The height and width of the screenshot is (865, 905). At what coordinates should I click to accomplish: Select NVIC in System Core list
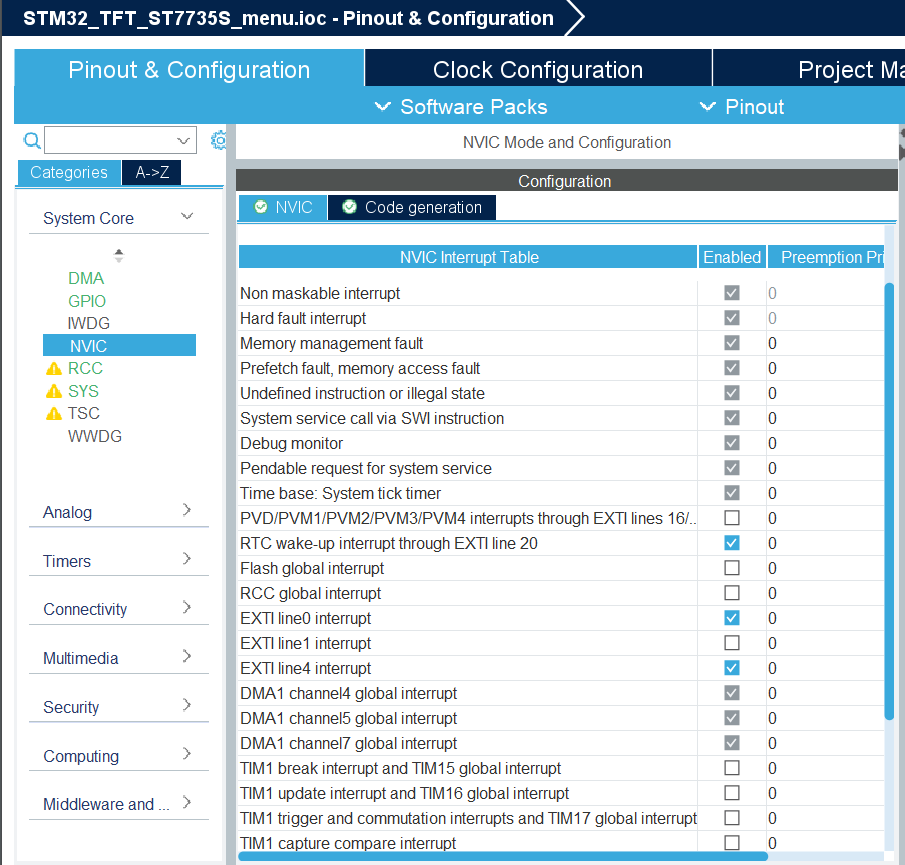pyautogui.click(x=119, y=346)
